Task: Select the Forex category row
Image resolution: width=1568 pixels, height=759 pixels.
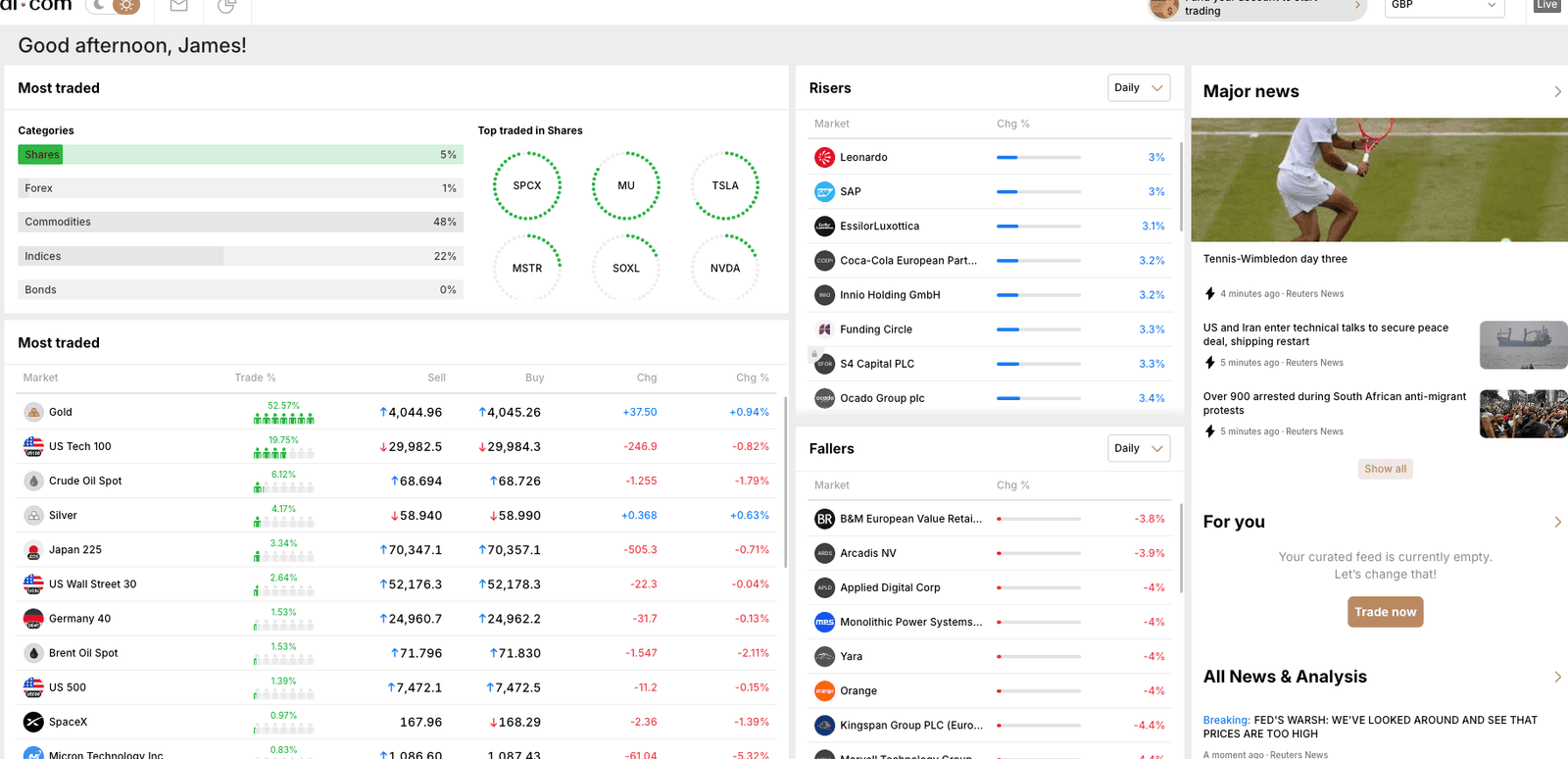Action: [x=240, y=188]
